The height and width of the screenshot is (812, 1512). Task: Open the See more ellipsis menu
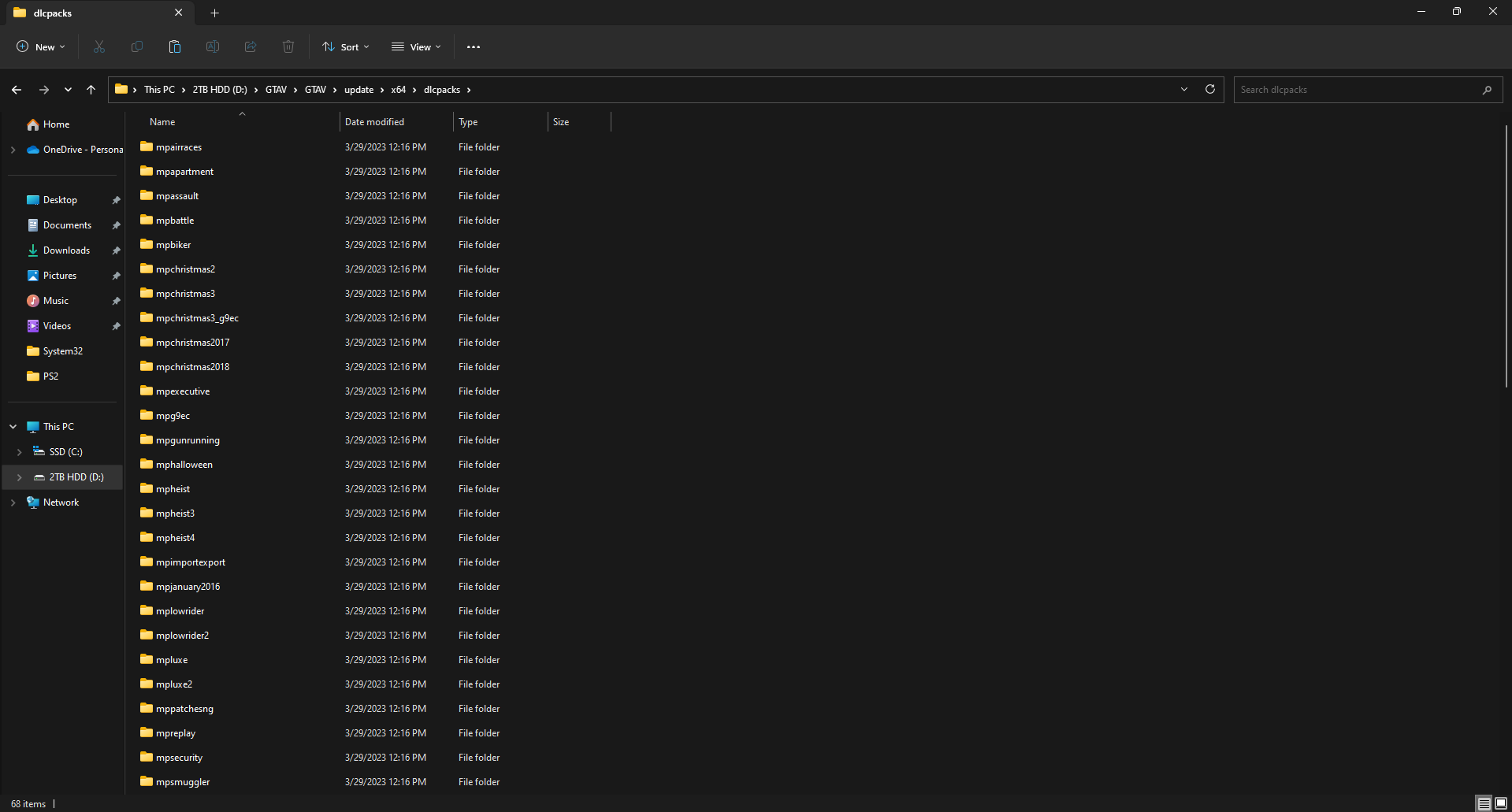pos(473,46)
